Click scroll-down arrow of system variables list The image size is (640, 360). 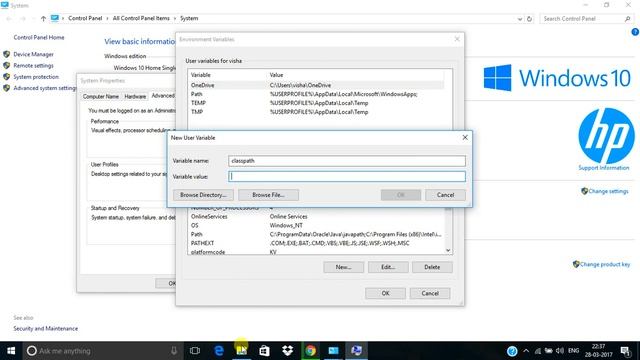click(x=448, y=250)
